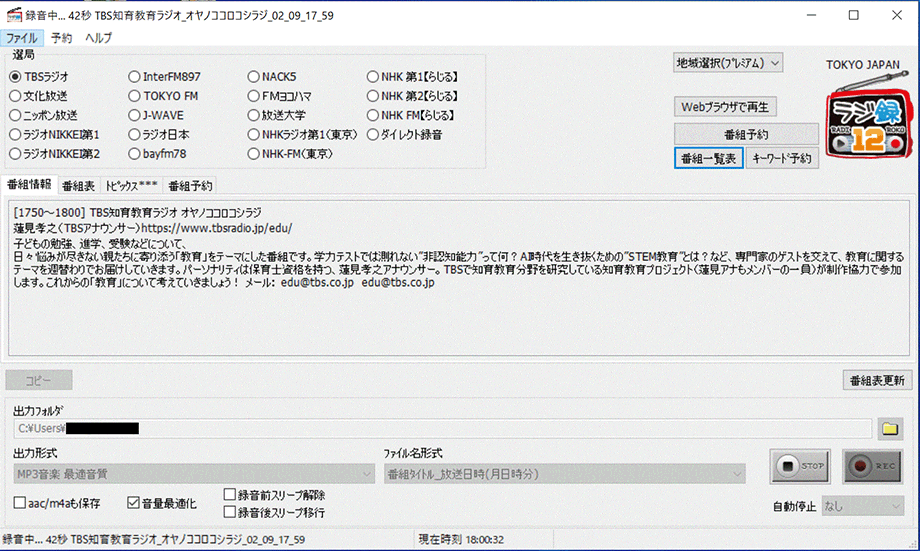Toggle 音量最適化 checkbox
The height and width of the screenshot is (551, 920).
(x=162, y=503)
